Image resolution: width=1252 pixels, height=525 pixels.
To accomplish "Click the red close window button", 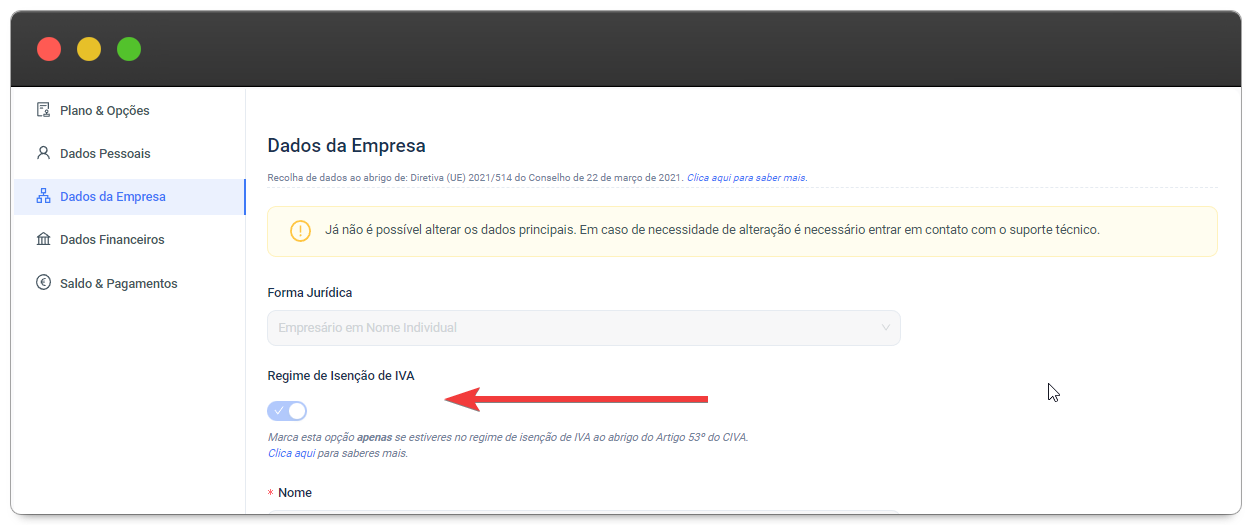I will 49,49.
